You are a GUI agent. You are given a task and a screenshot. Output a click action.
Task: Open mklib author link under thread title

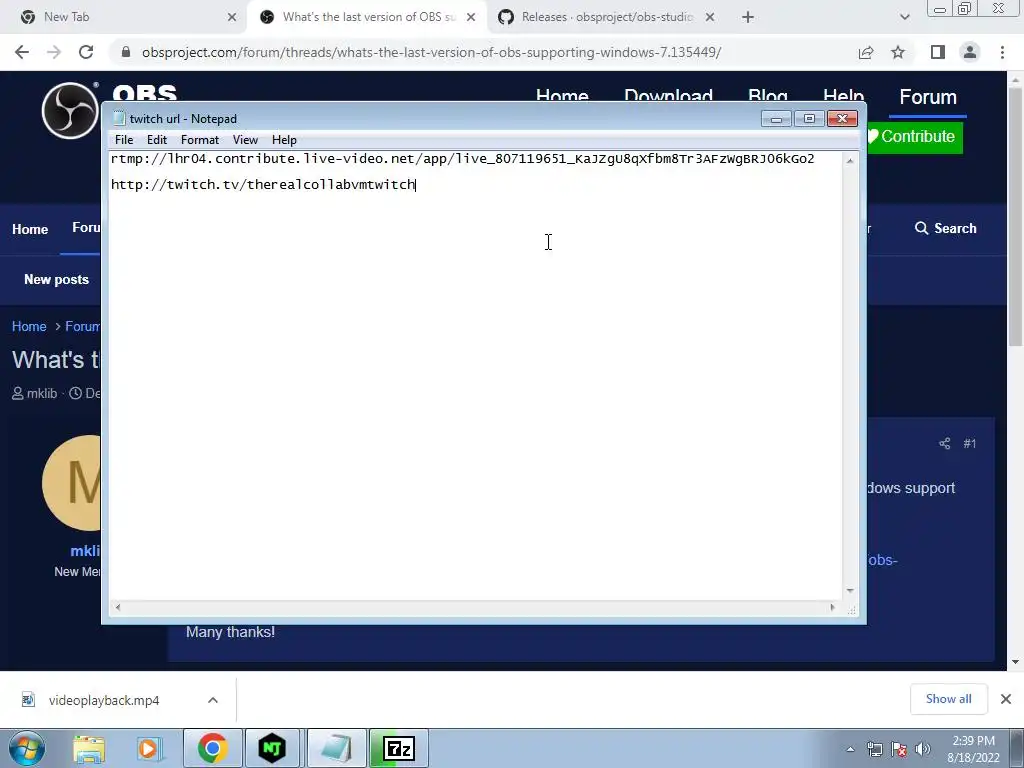tap(42, 393)
